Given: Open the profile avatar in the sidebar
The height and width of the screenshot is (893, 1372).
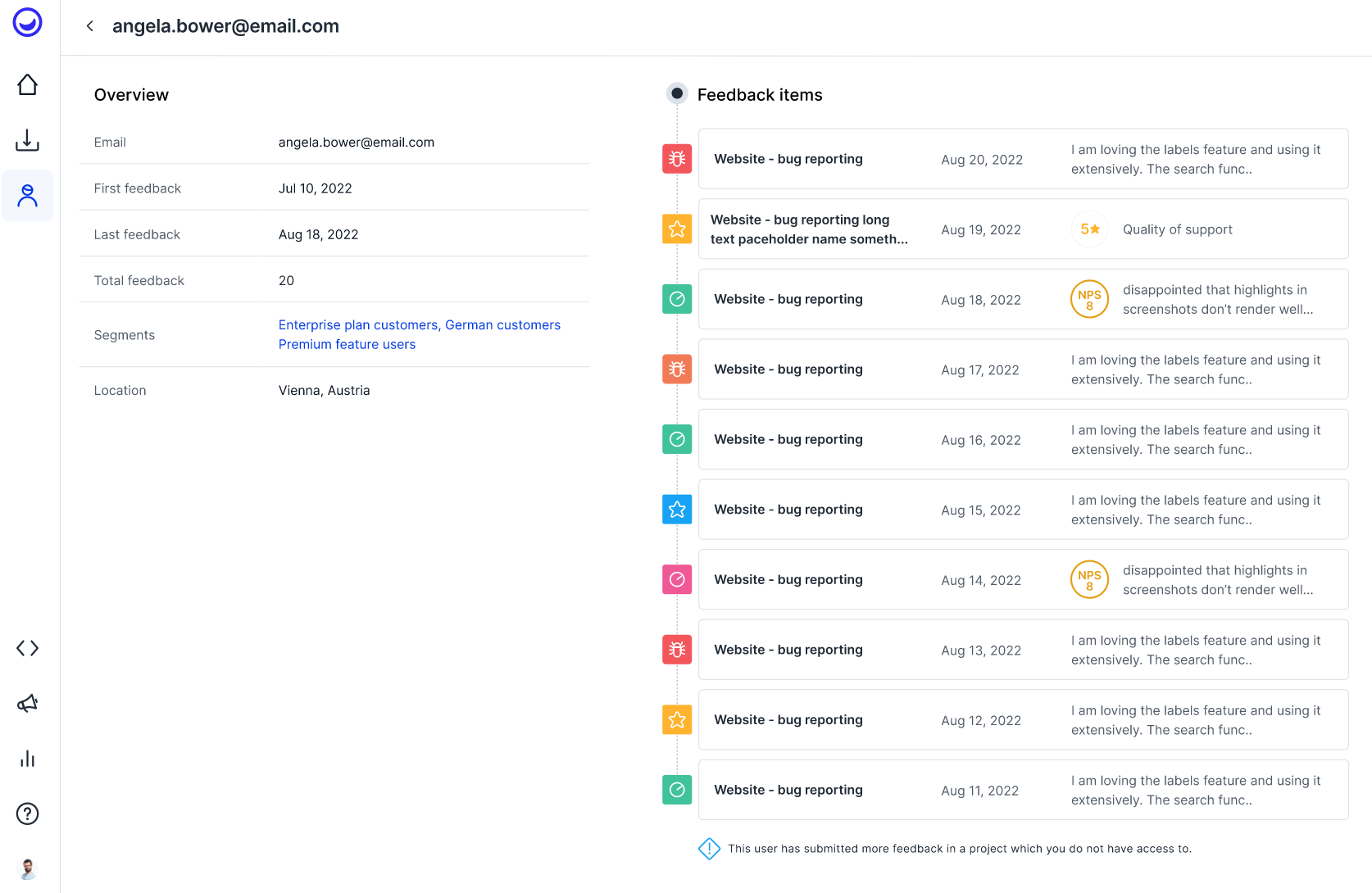Looking at the screenshot, I should point(28,868).
